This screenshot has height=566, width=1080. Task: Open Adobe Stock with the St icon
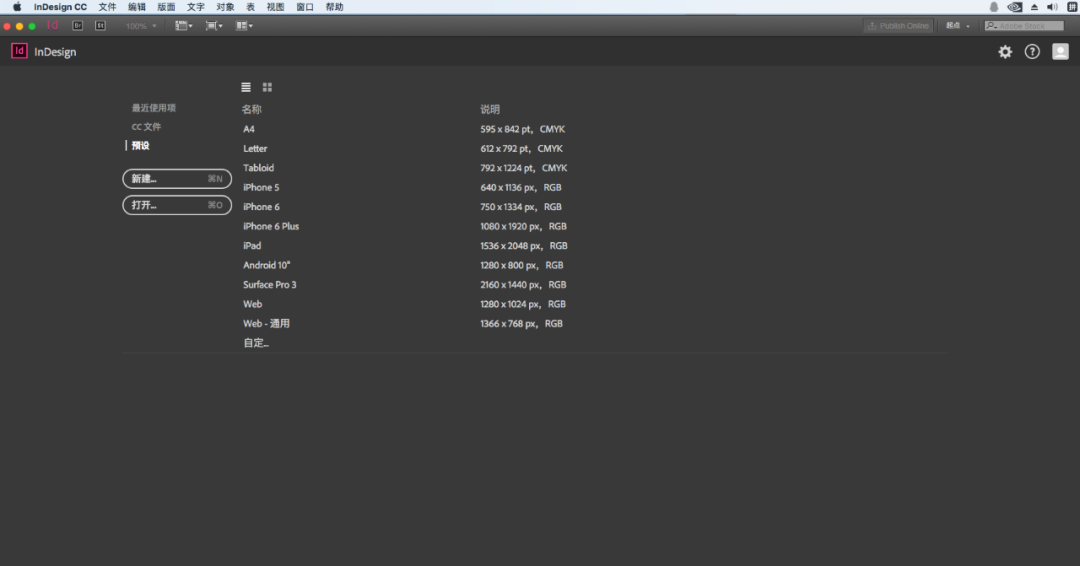(x=101, y=25)
